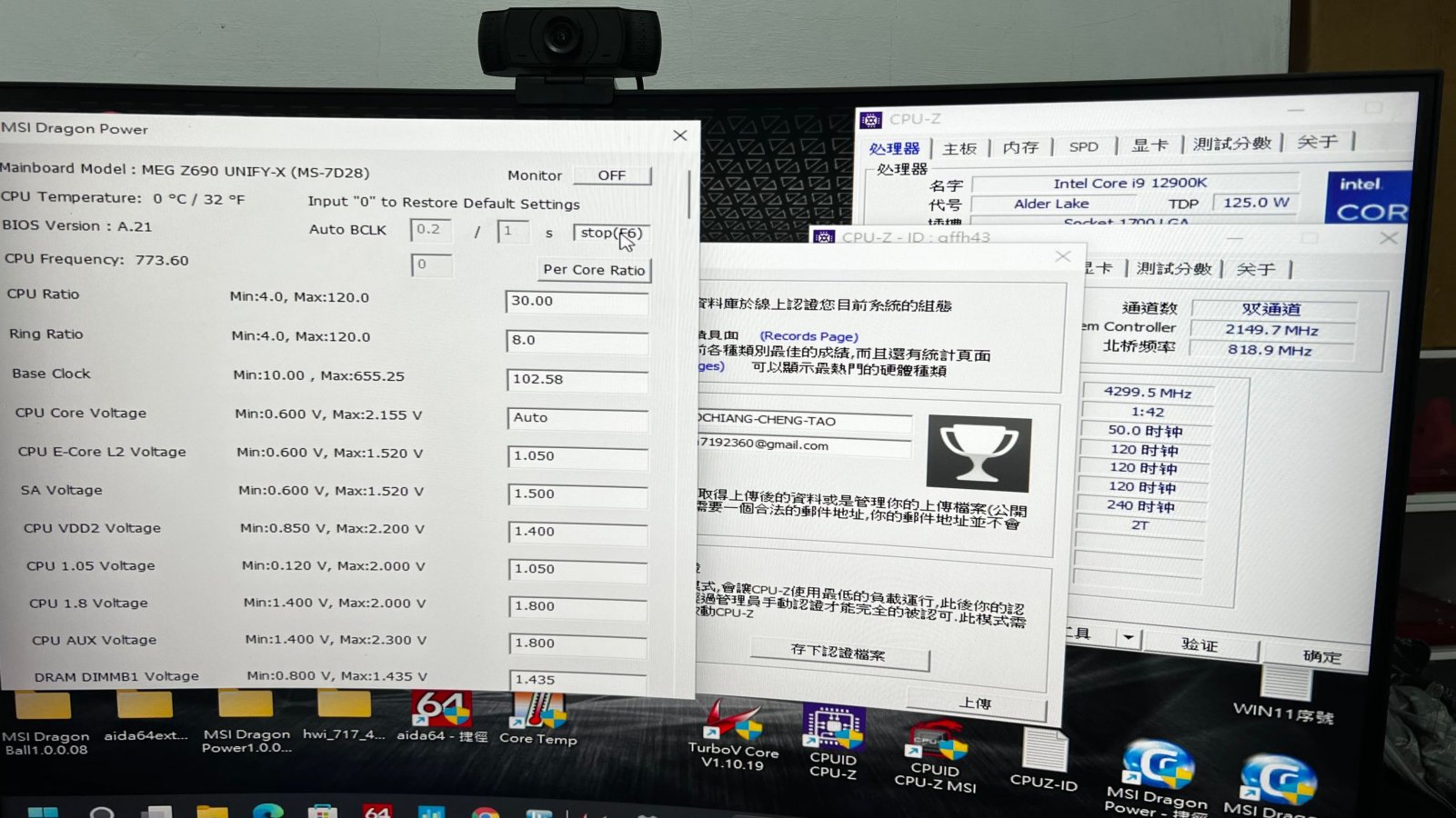This screenshot has height=818, width=1456.
Task: Click the stop(F6) button
Action: pyautogui.click(x=611, y=233)
